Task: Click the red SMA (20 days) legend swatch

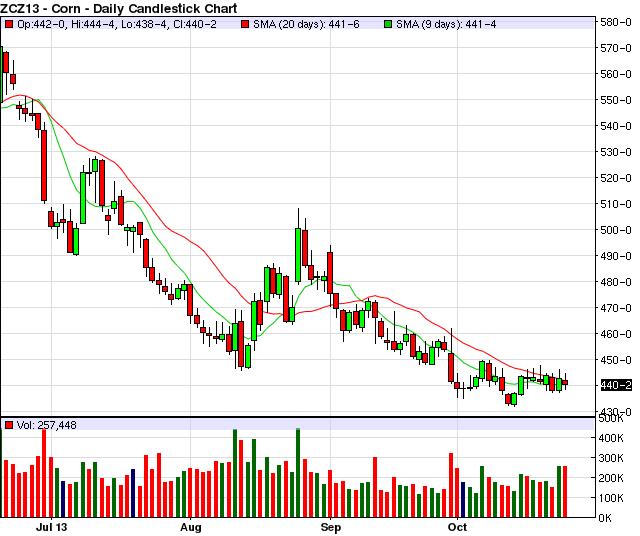Action: tap(245, 24)
